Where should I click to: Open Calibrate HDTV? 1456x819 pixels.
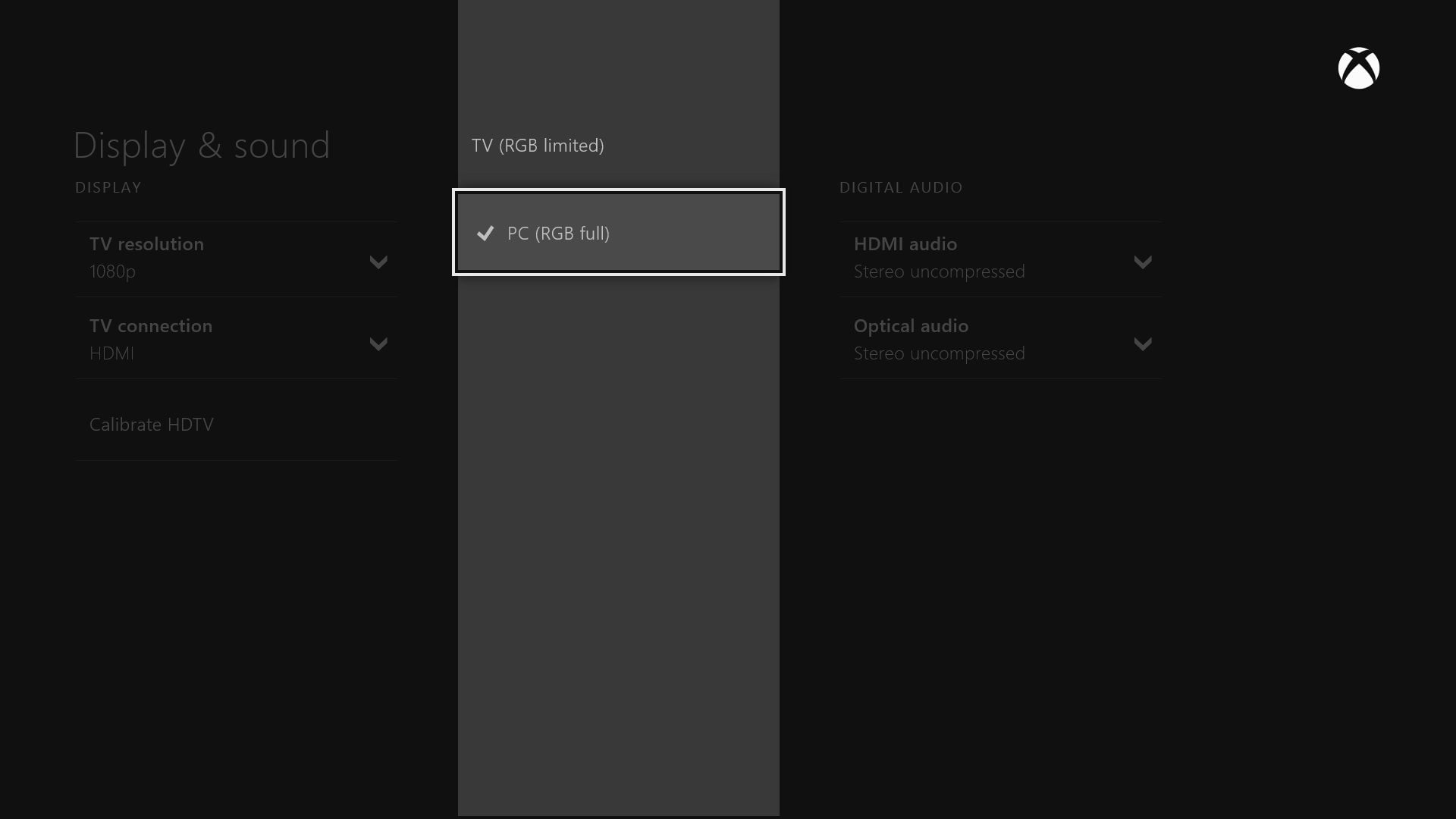(152, 425)
